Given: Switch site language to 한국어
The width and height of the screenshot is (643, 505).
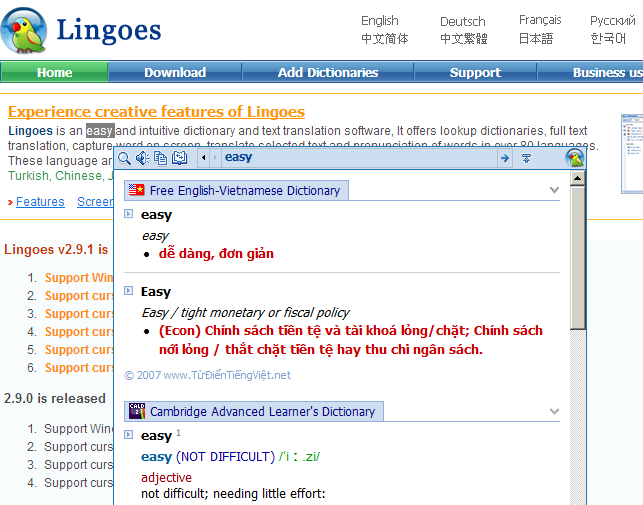Looking at the screenshot, I should pyautogui.click(x=608, y=39).
